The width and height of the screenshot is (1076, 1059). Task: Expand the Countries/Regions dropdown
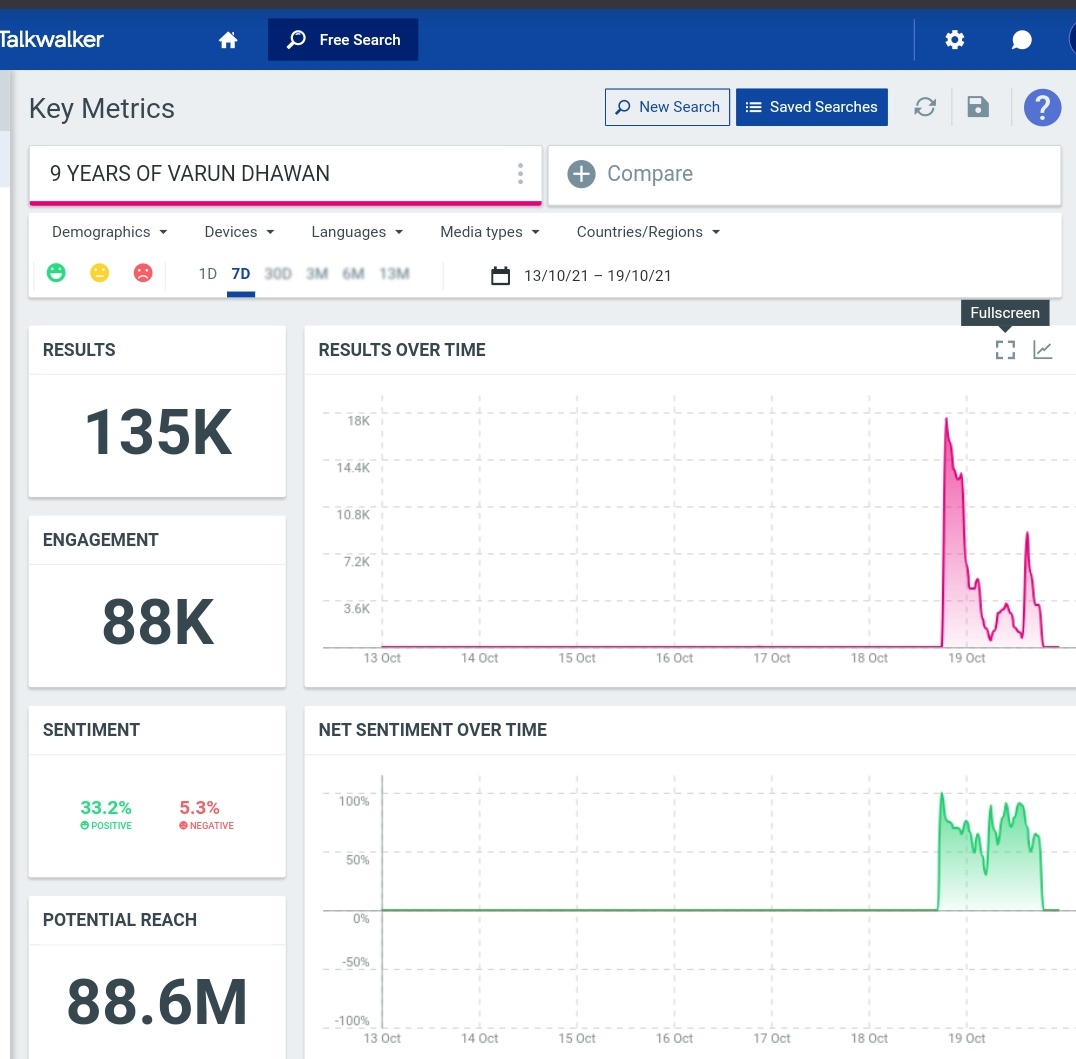(648, 232)
